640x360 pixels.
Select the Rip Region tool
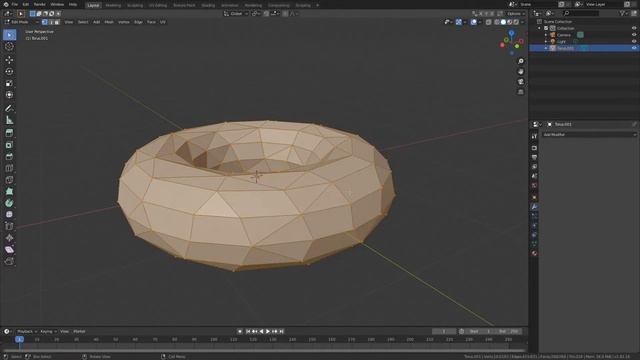click(9, 261)
